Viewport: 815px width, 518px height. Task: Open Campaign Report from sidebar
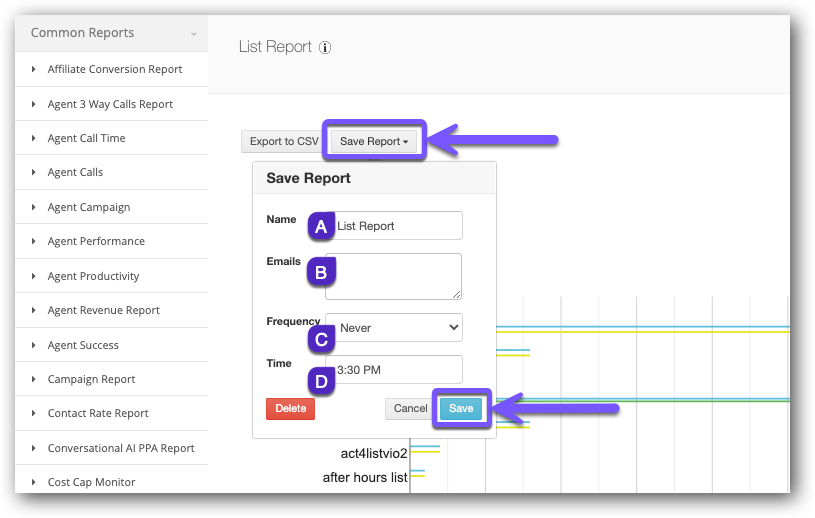click(91, 379)
